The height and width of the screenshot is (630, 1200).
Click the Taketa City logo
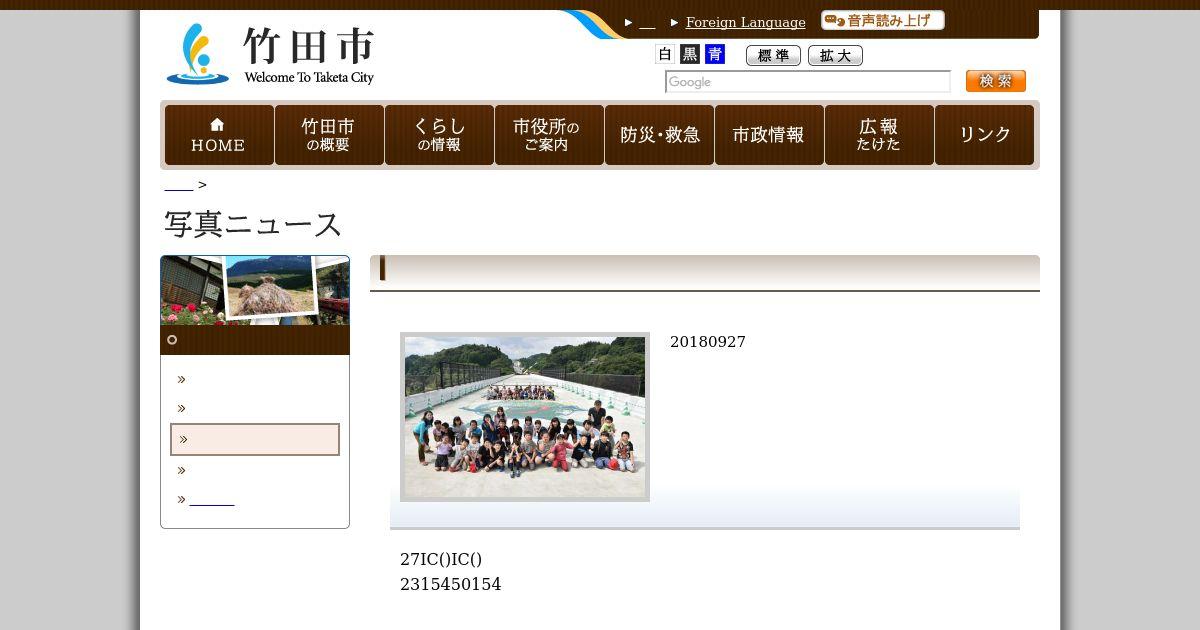pos(271,54)
